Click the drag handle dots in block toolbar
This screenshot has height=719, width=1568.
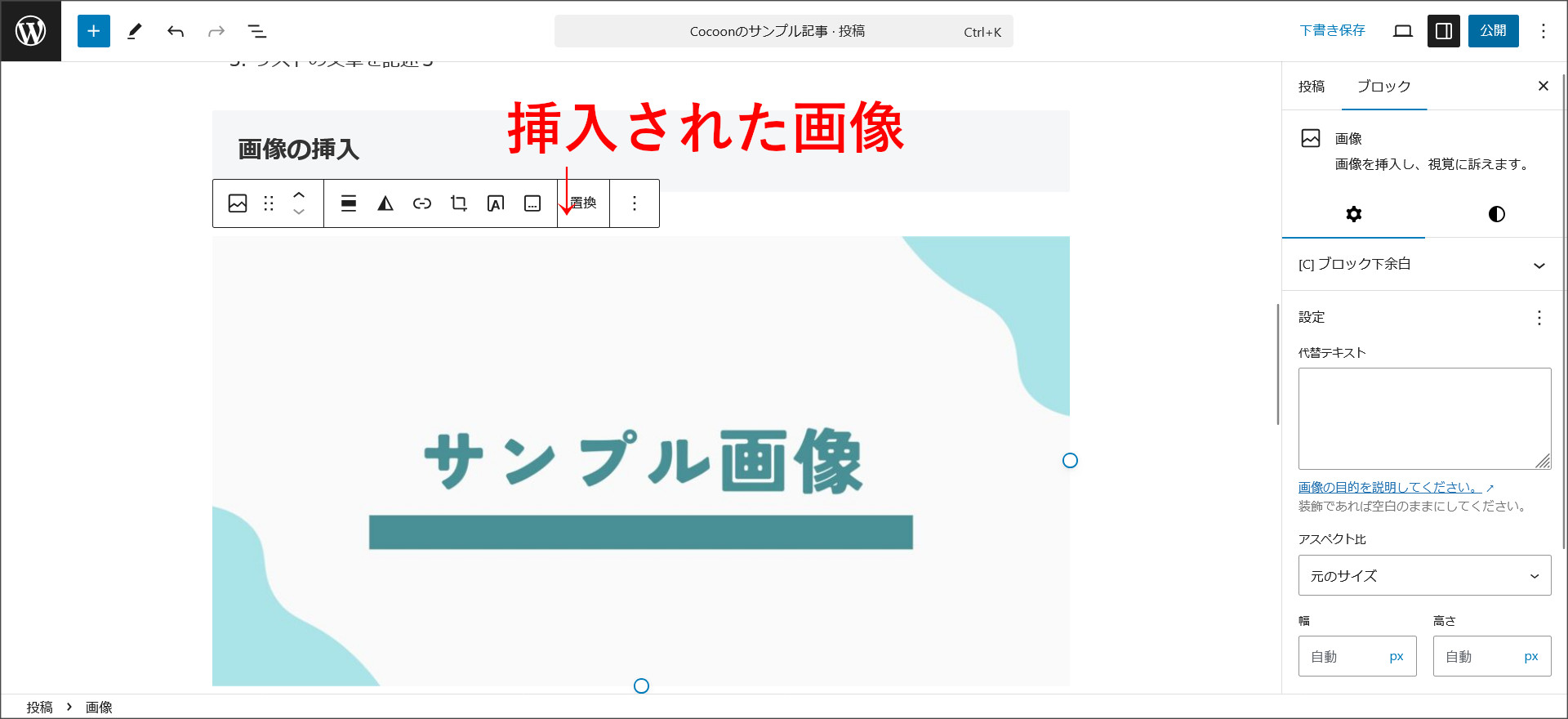coord(269,203)
